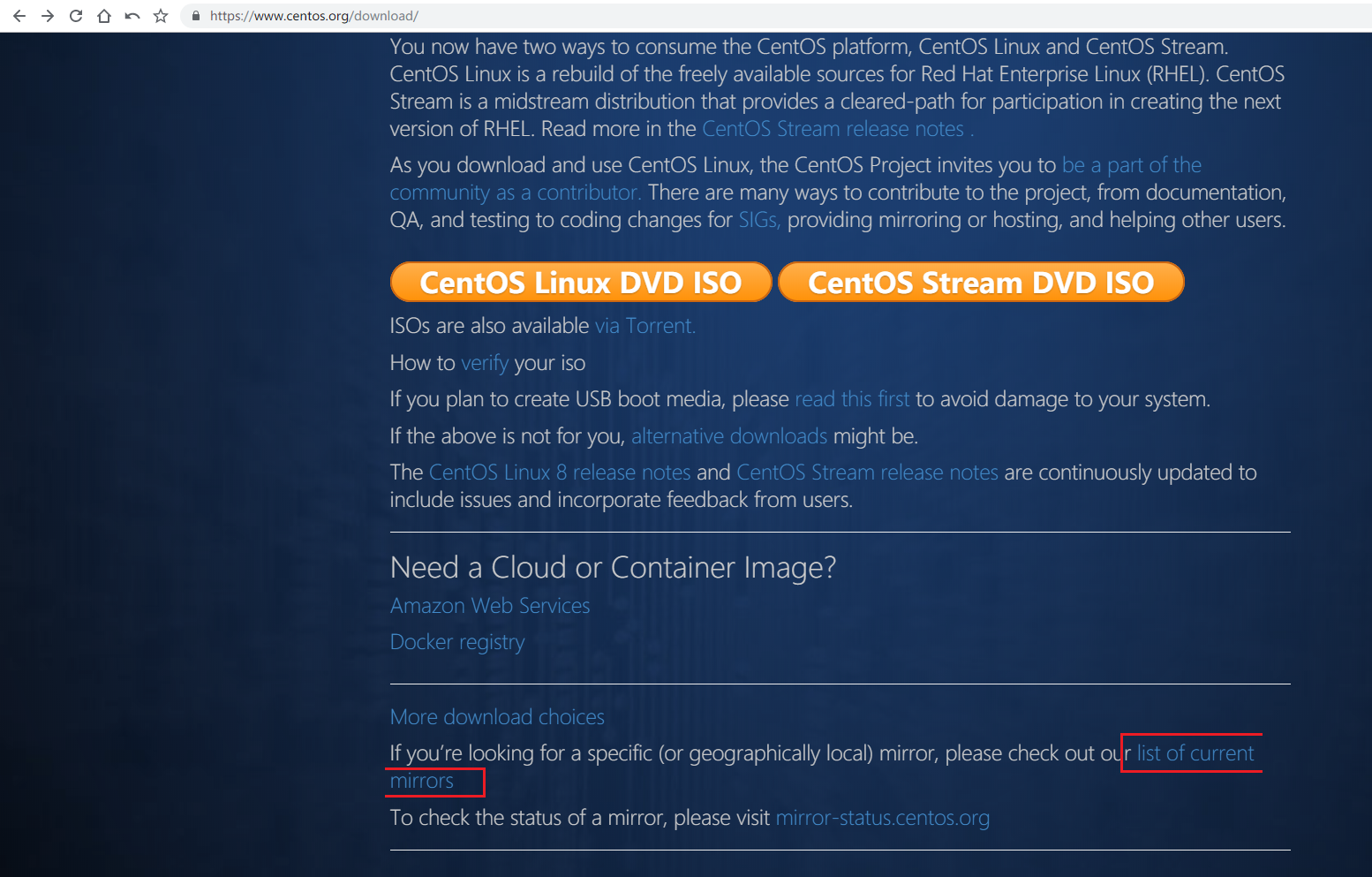Reload the page with the refresh icon

[76, 16]
